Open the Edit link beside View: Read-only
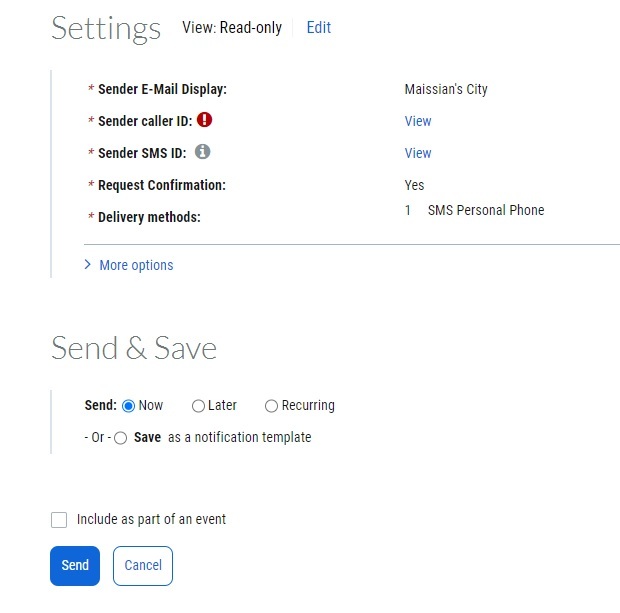The image size is (620, 613). tap(318, 28)
